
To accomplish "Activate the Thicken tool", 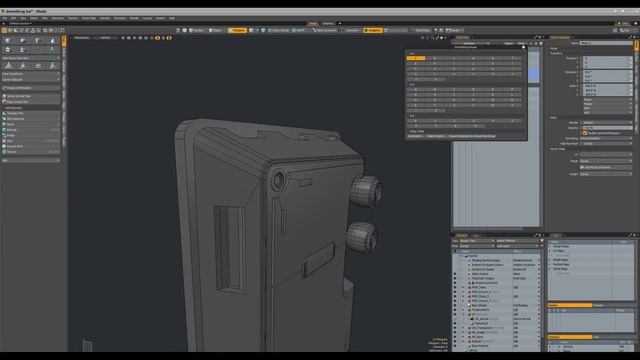I will coord(31,152).
